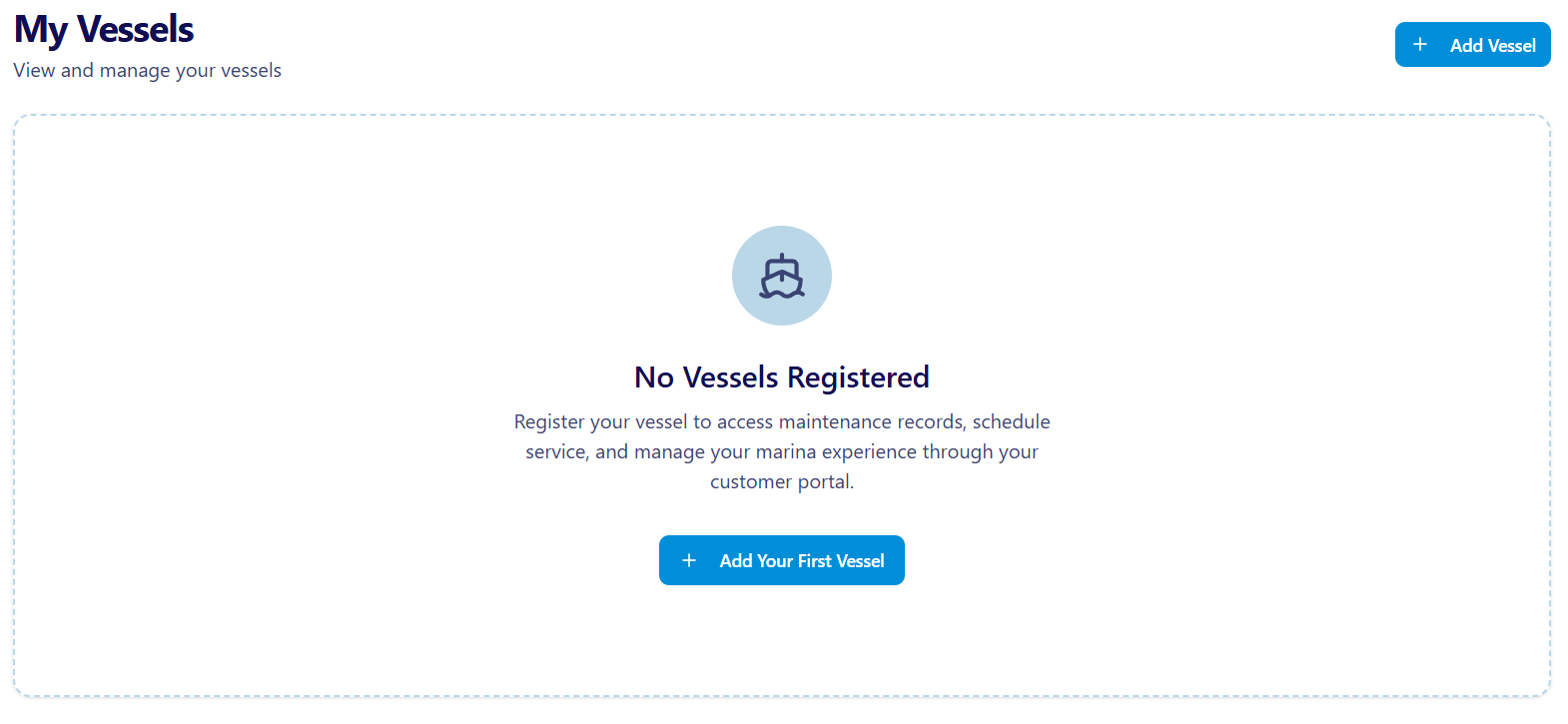Click the line starting "Register your vessel to access"
This screenshot has width=1568, height=724.
(x=782, y=422)
